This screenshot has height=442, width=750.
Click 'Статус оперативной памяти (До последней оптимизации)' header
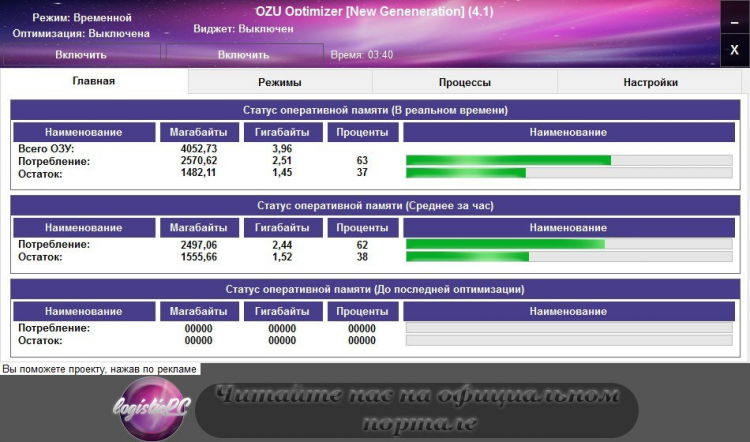(x=375, y=289)
